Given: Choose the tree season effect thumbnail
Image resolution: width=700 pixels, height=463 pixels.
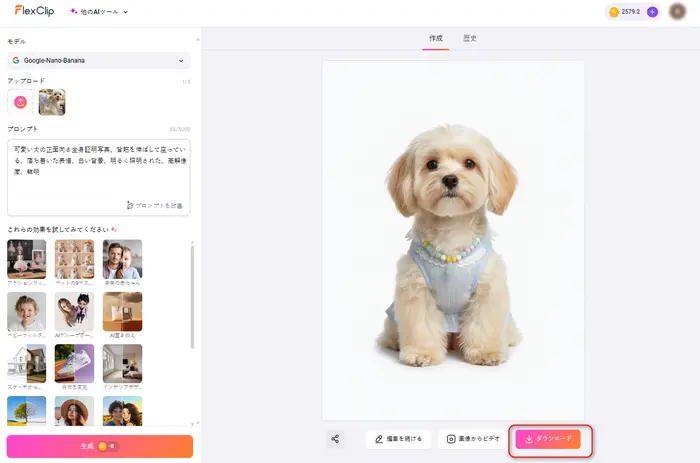Looking at the screenshot, I should [x=27, y=411].
